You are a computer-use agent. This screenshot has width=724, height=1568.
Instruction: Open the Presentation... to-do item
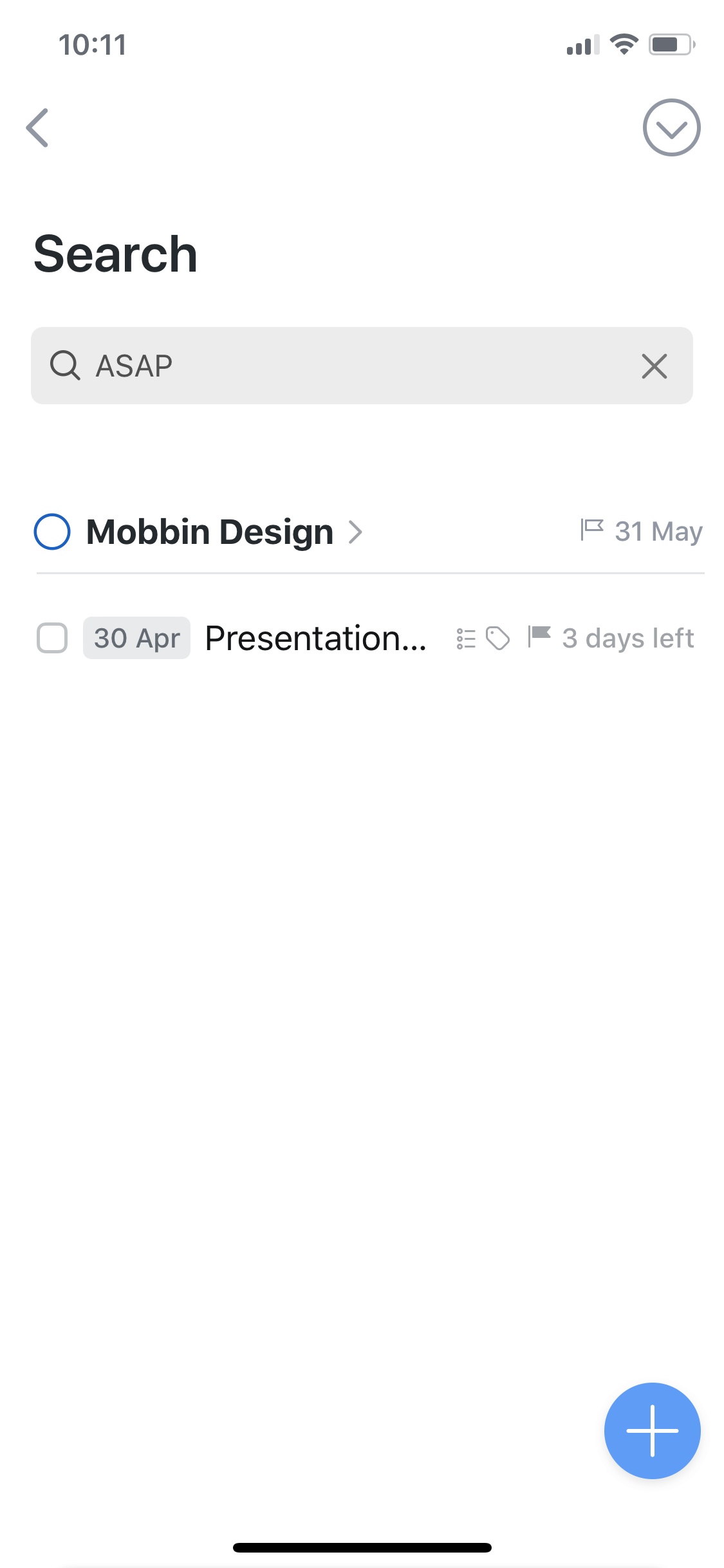pyautogui.click(x=315, y=639)
